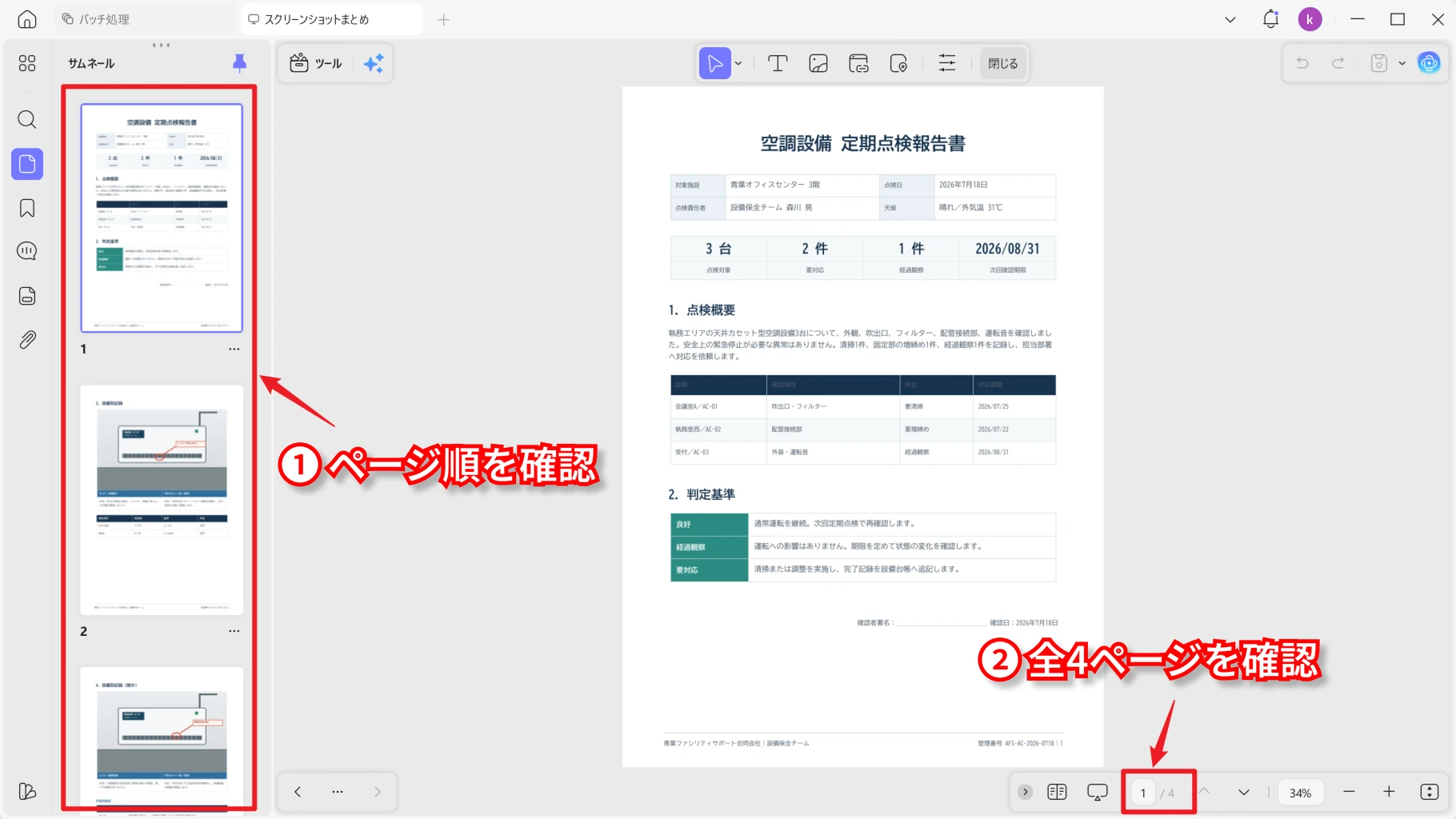Open options menu for thumbnail page 1
The width and height of the screenshot is (1456, 819).
click(234, 350)
